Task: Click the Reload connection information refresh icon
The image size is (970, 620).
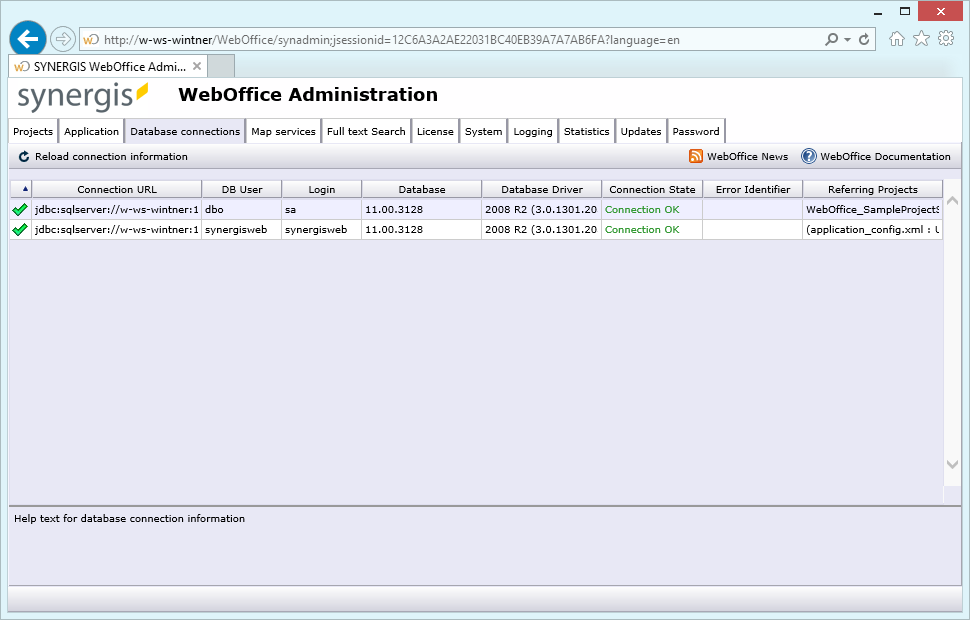Action: pyautogui.click(x=22, y=156)
